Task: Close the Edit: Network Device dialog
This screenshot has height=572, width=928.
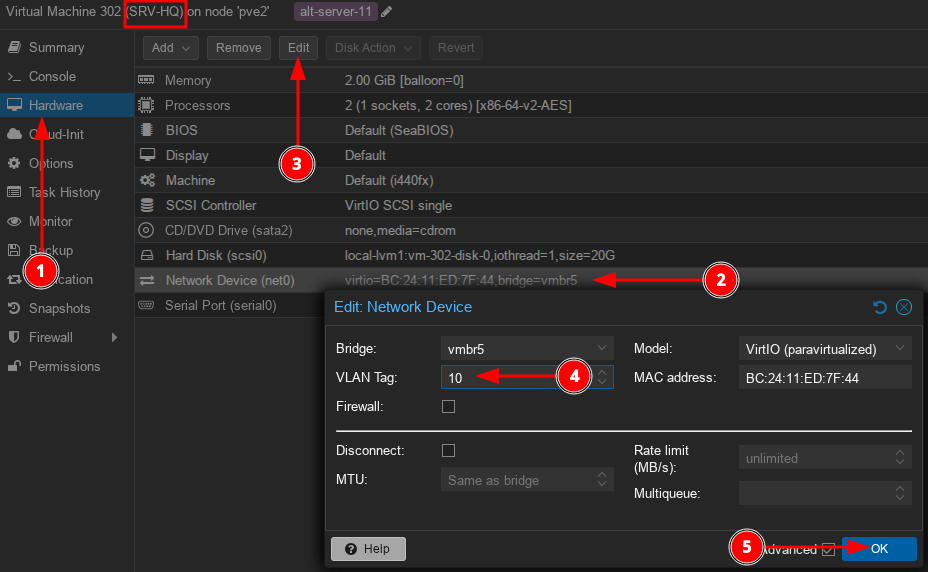Action: [904, 307]
